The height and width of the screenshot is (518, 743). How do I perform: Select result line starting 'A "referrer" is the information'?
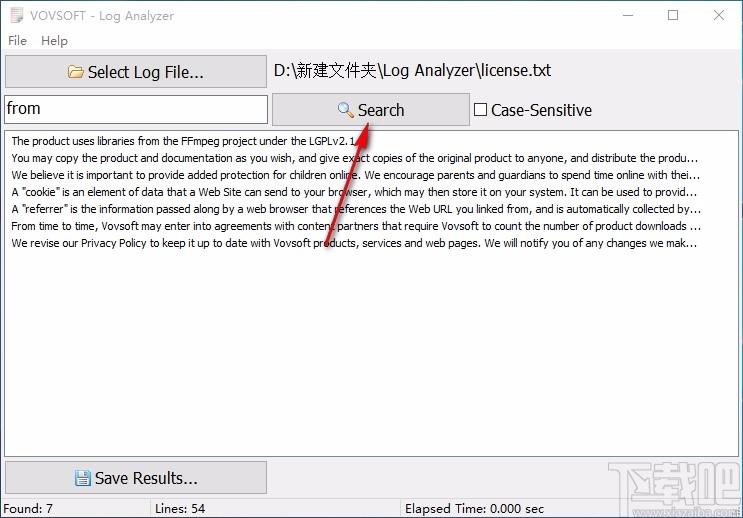coord(356,209)
